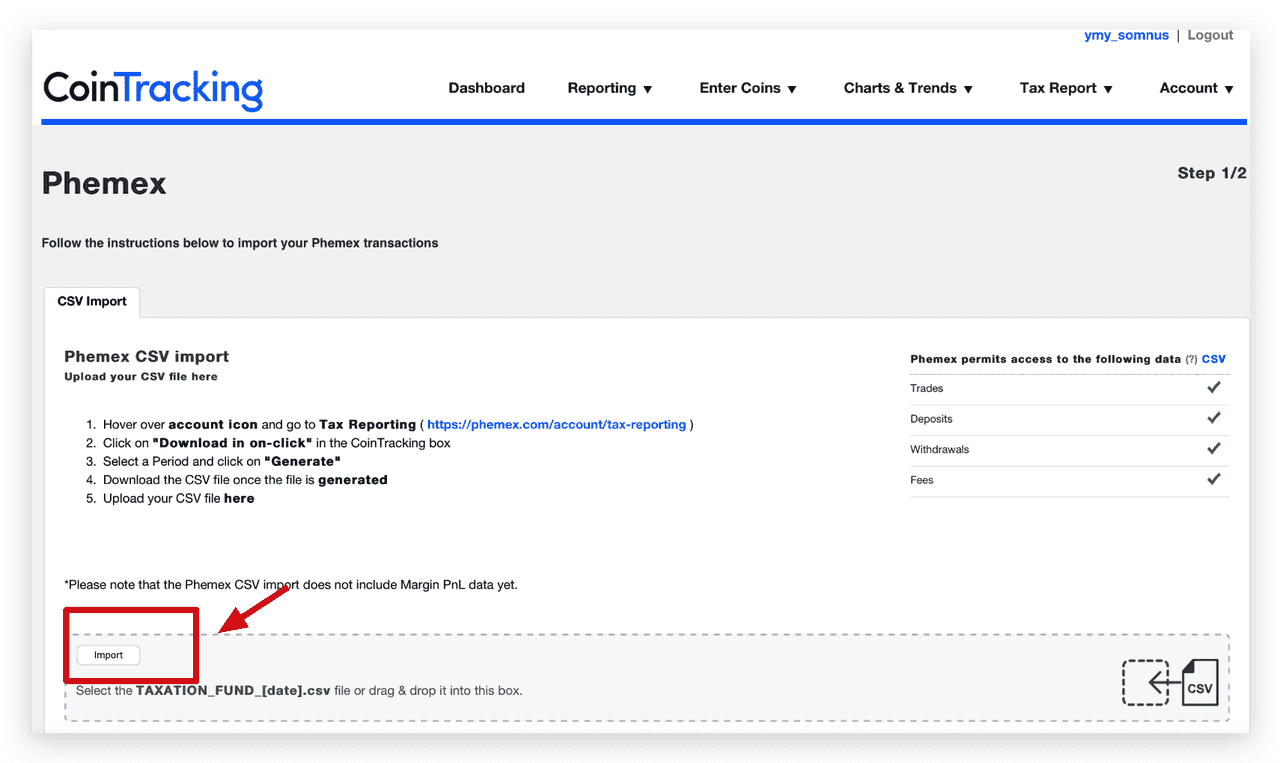This screenshot has height=763, width=1280.
Task: Click the Fees checkmark icon
Action: click(1214, 479)
